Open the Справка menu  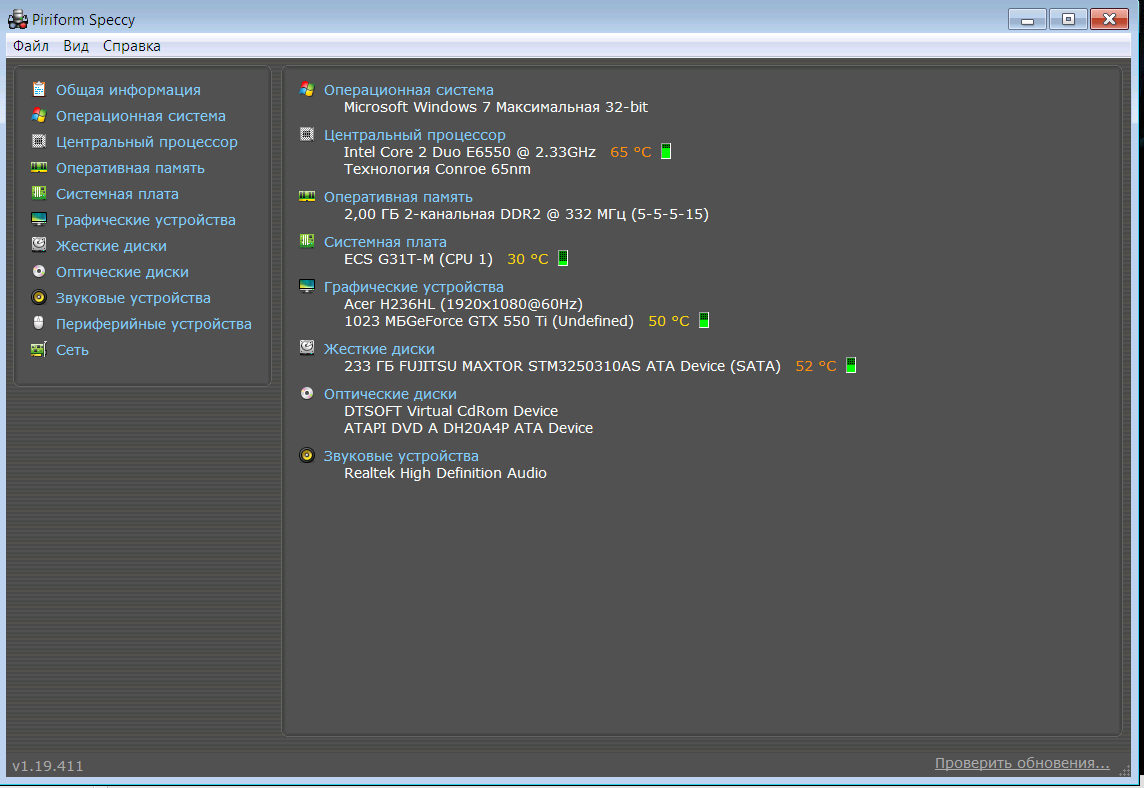pos(131,46)
